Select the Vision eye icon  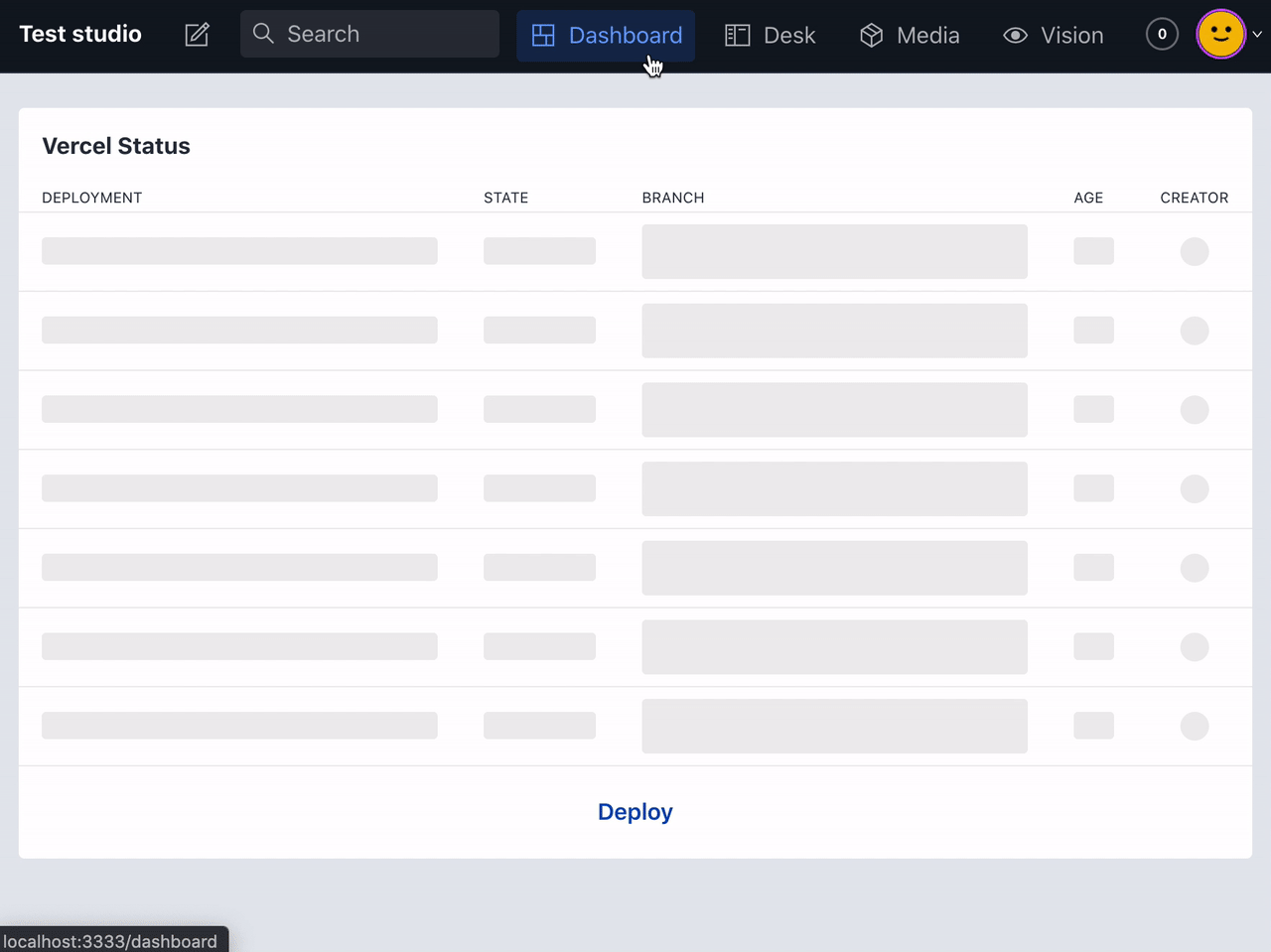(x=1015, y=35)
